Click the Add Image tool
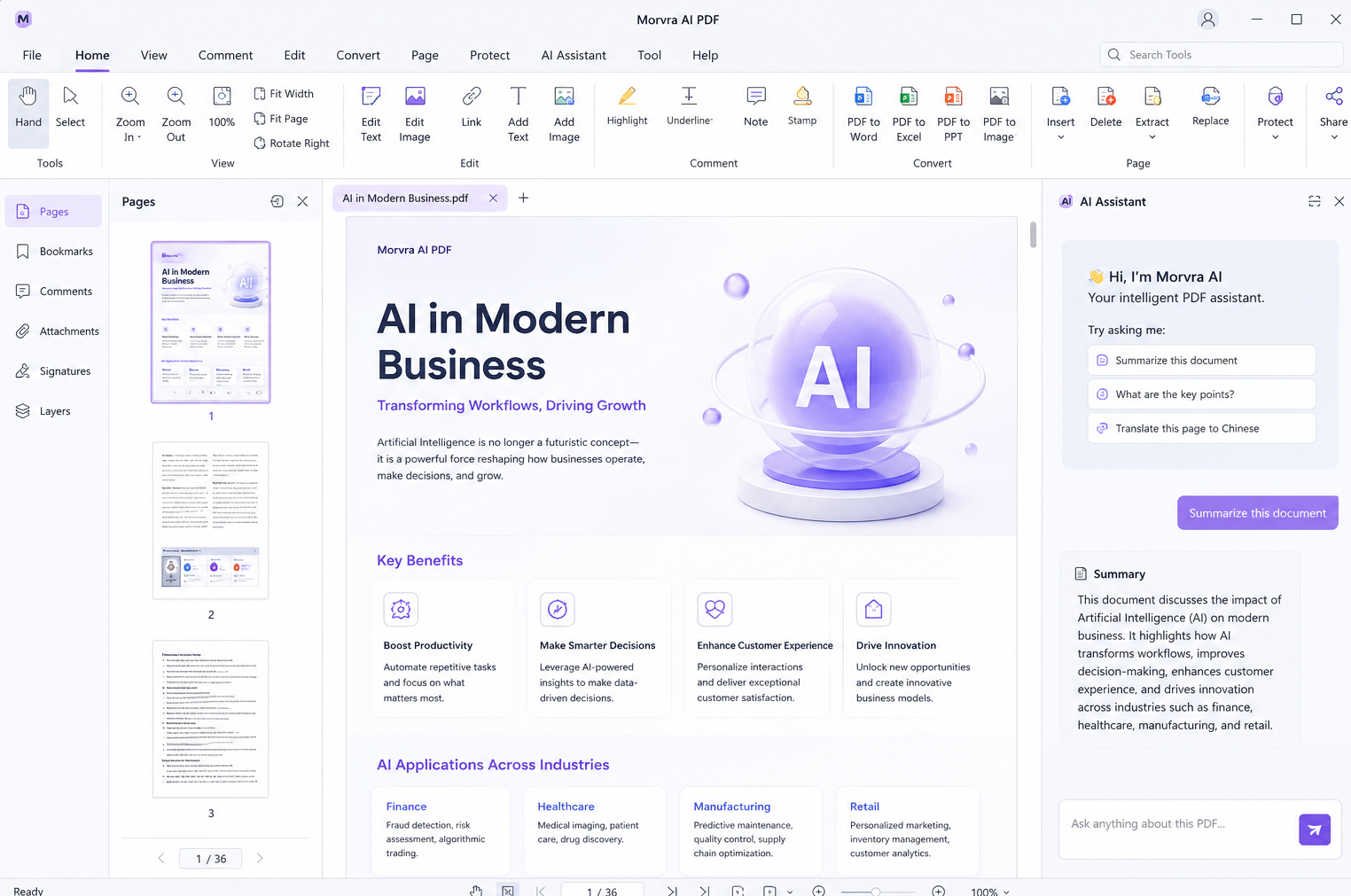 pos(564,113)
